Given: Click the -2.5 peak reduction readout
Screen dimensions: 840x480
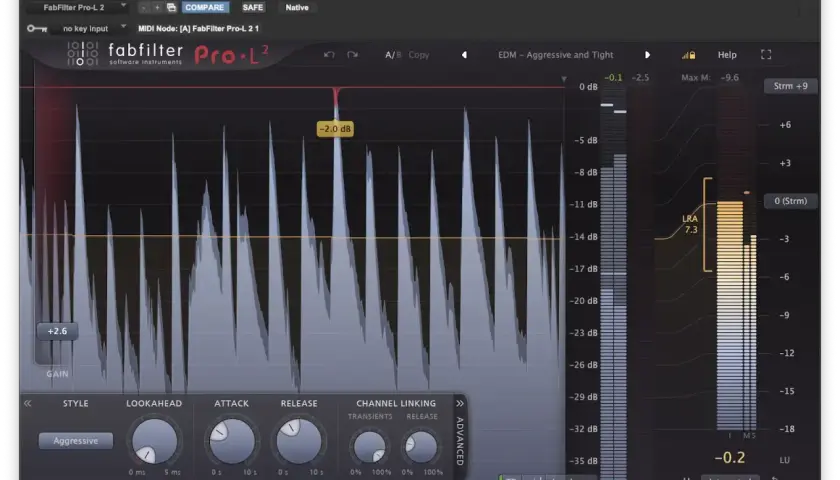Looking at the screenshot, I should (x=640, y=78).
